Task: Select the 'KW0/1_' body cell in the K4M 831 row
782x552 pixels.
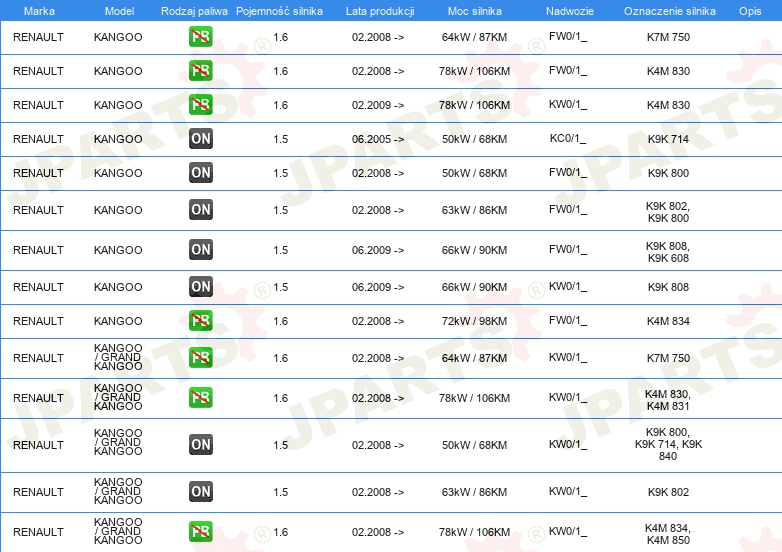Action: 568,397
